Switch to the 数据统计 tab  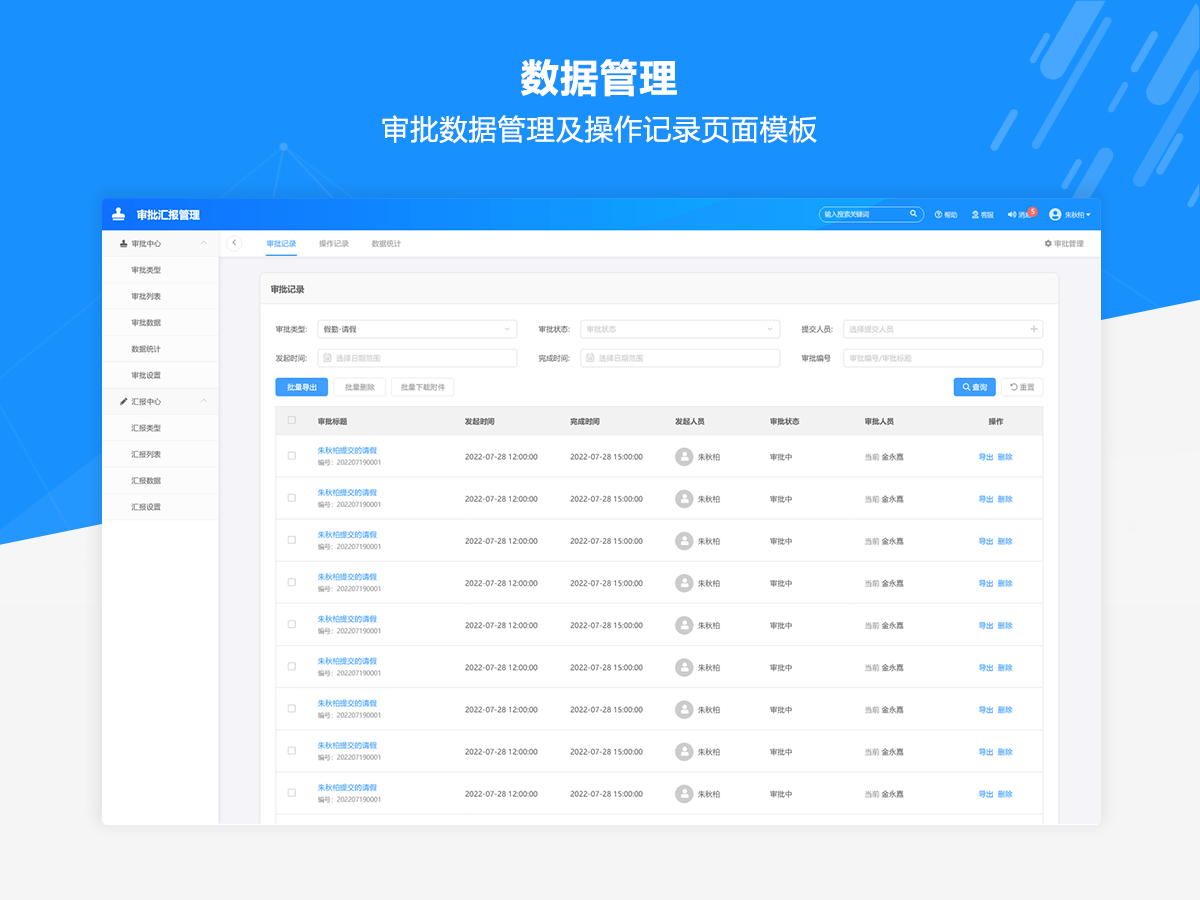pos(386,244)
